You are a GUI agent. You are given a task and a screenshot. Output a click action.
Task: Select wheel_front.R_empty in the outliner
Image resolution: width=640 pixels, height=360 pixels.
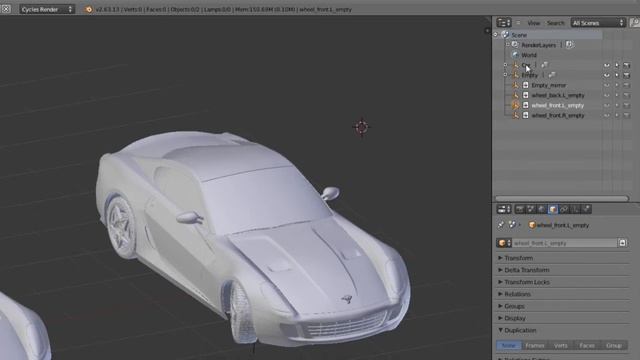point(558,116)
